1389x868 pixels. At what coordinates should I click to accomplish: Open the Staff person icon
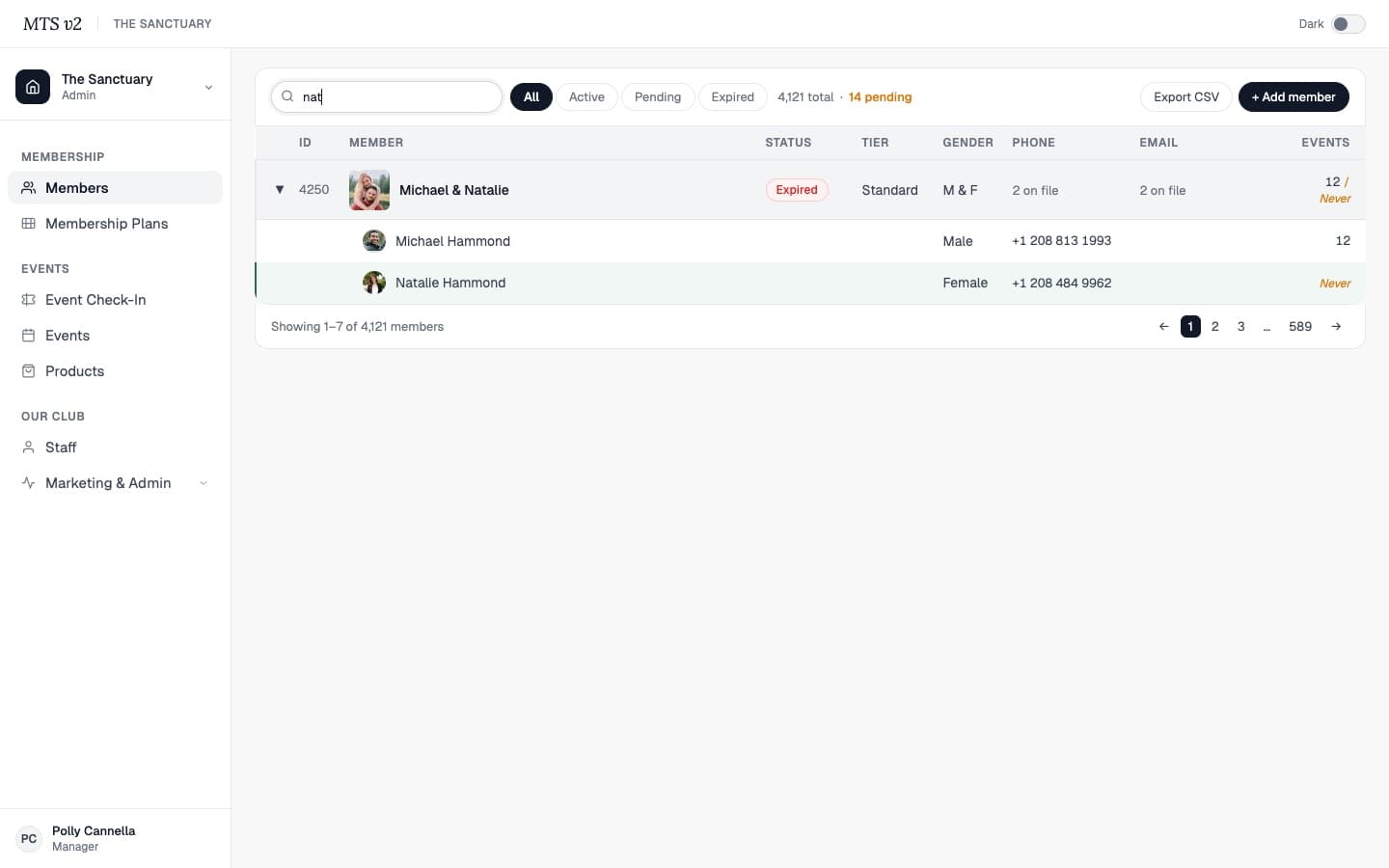coord(29,448)
